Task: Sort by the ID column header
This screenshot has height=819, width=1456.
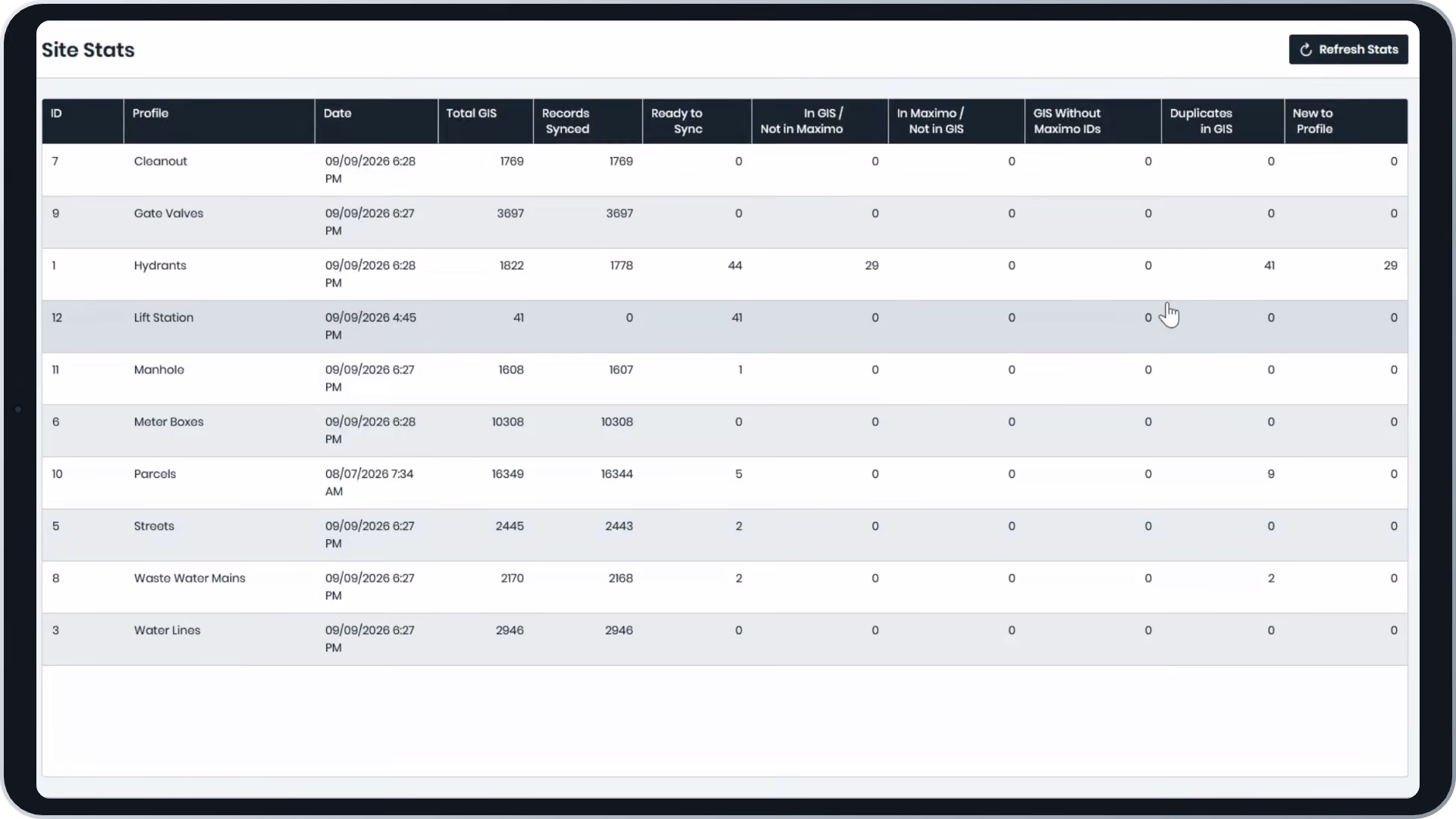Action: (x=83, y=121)
